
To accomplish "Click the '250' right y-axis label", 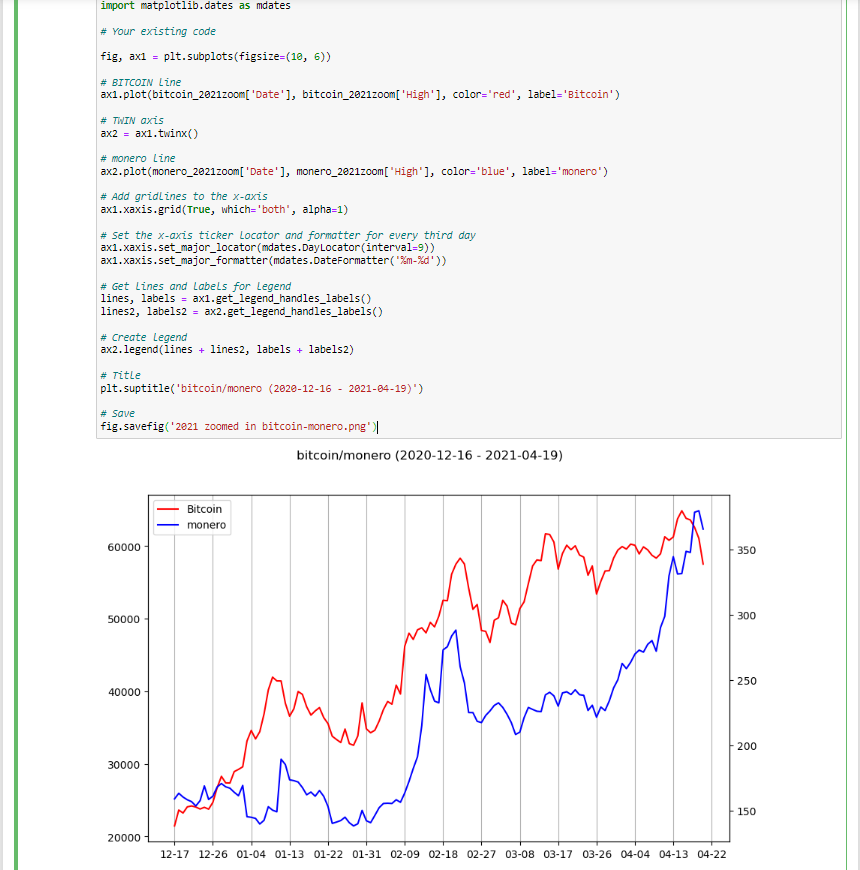I will [x=747, y=681].
